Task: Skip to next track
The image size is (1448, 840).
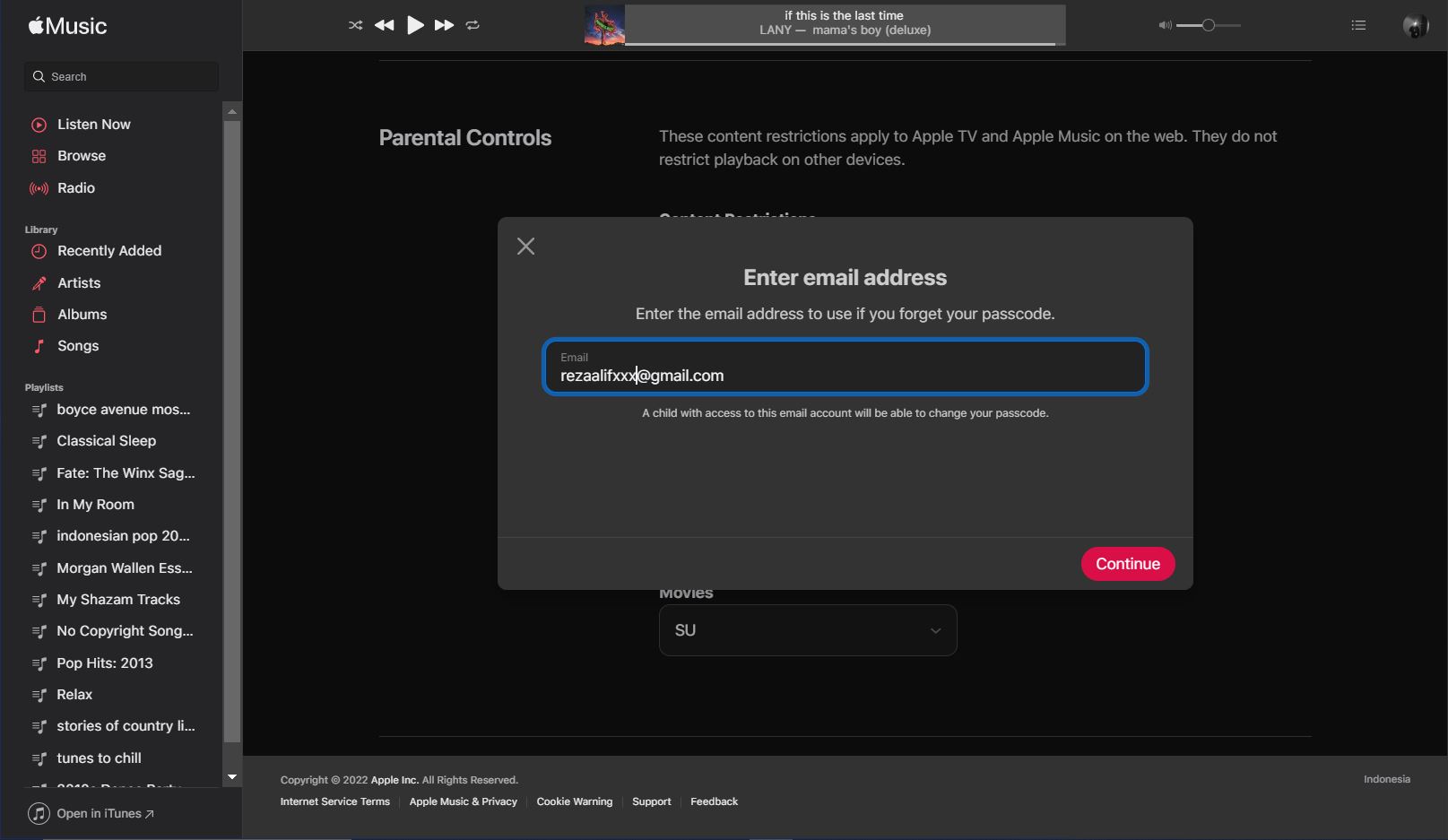Action: point(444,25)
